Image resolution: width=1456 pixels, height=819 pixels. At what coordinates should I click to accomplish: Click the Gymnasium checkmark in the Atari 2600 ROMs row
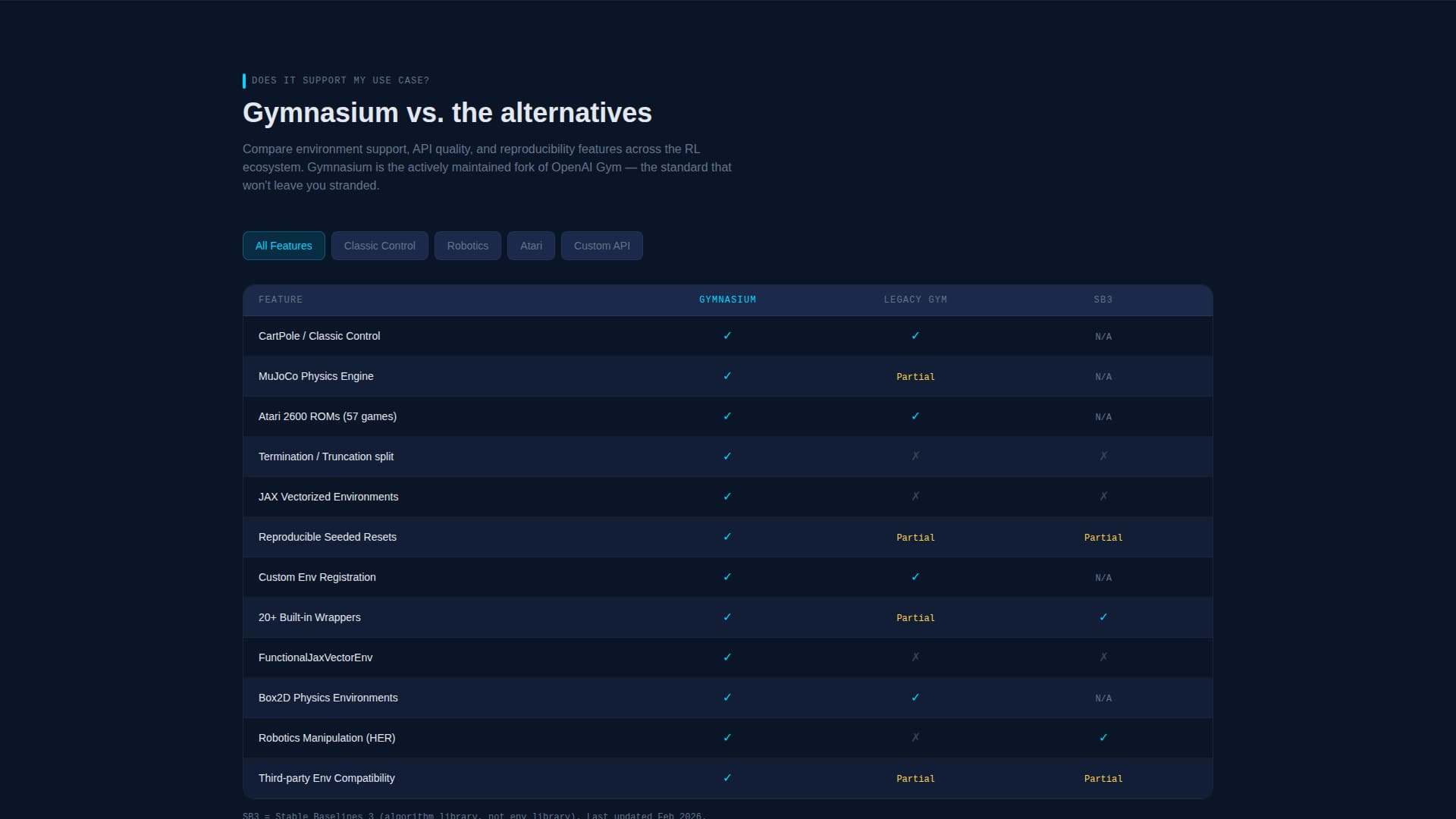[x=727, y=416]
